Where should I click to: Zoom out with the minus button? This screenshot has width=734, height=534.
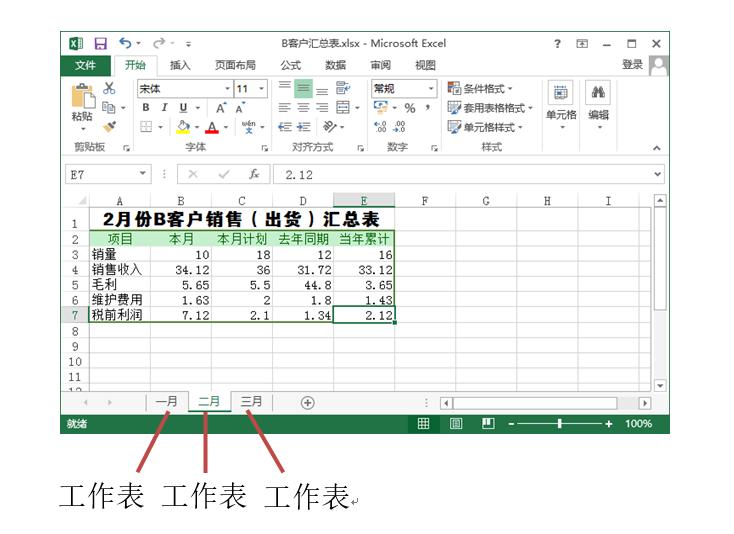pos(511,424)
